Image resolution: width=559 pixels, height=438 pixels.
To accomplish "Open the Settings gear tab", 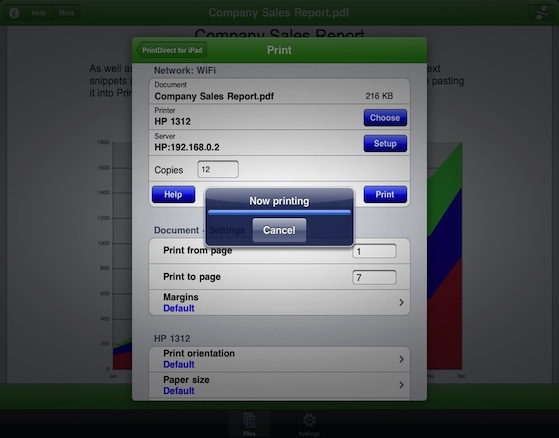I will 309,423.
